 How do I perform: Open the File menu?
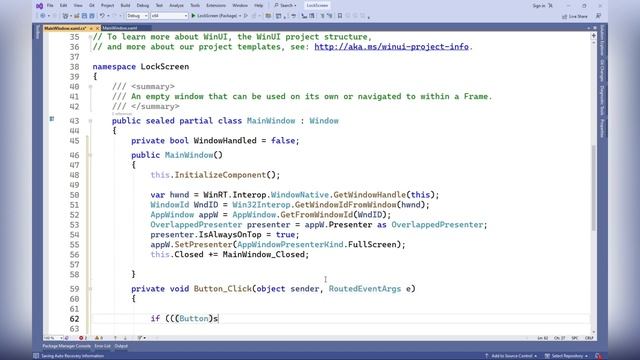pos(50,6)
